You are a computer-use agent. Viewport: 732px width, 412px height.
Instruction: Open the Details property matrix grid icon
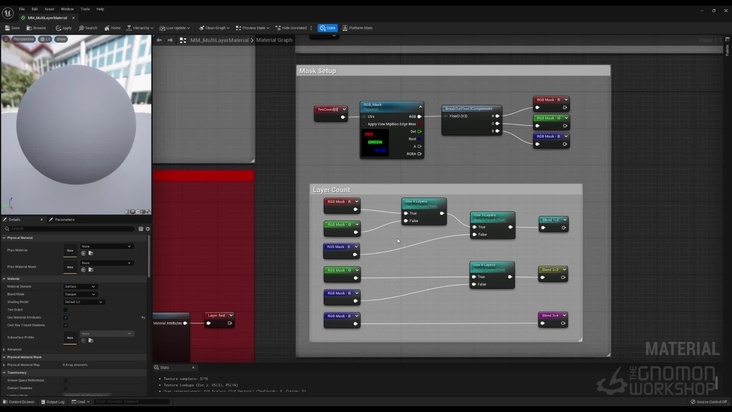pyautogui.click(x=141, y=229)
